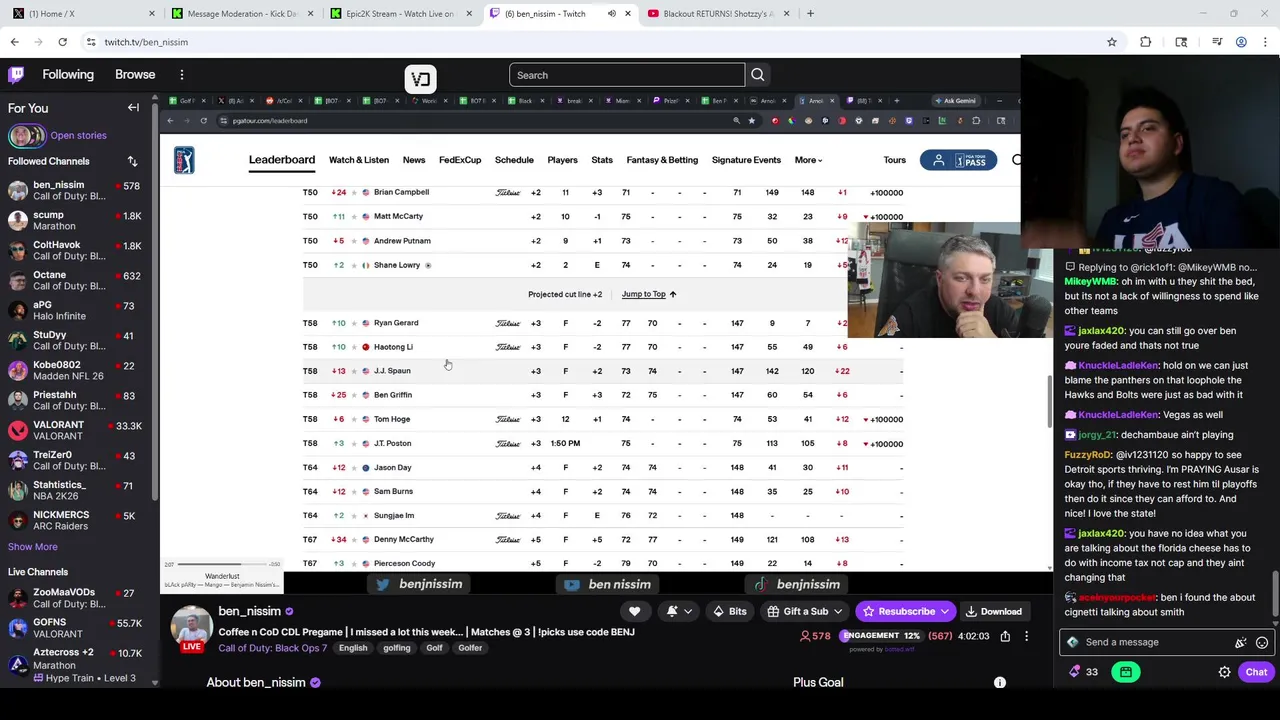Click Plus Goal info icon

click(x=999, y=682)
